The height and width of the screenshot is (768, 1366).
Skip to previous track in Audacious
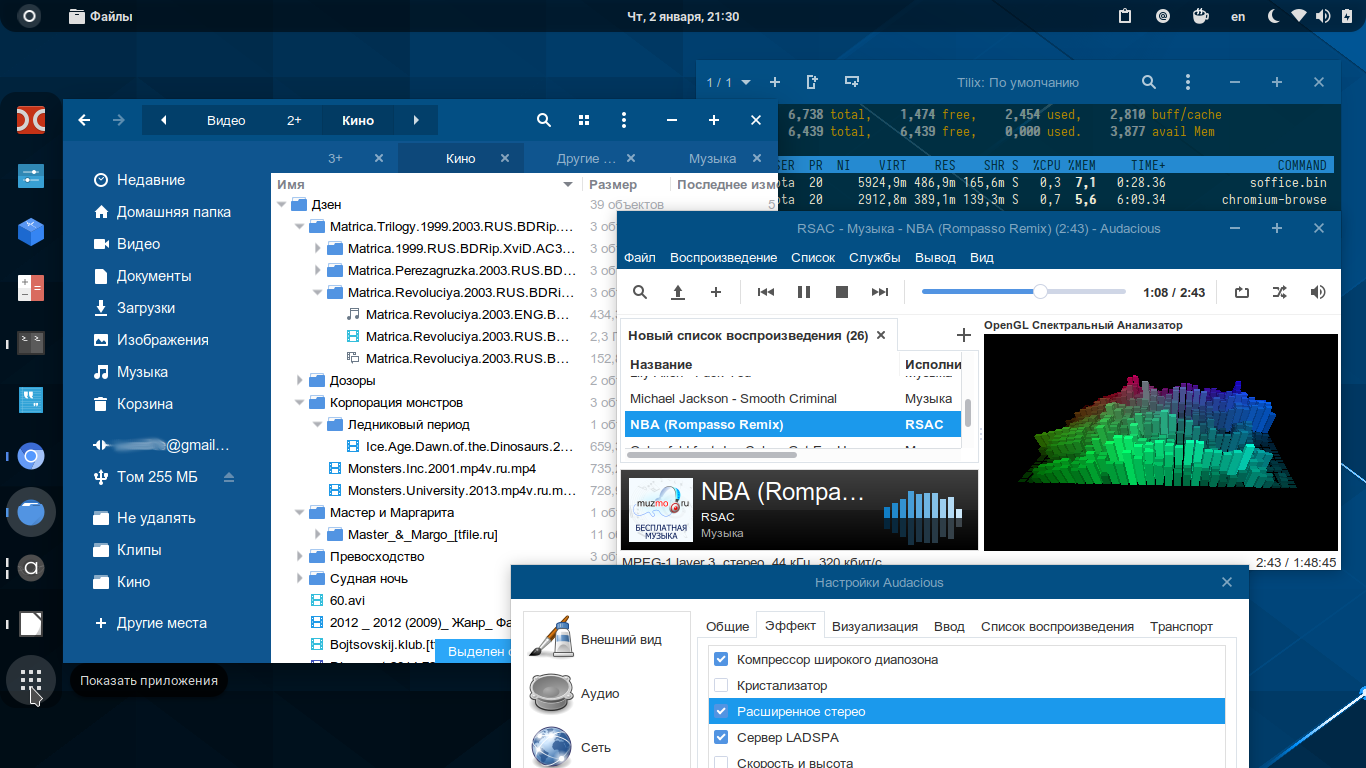click(x=766, y=292)
